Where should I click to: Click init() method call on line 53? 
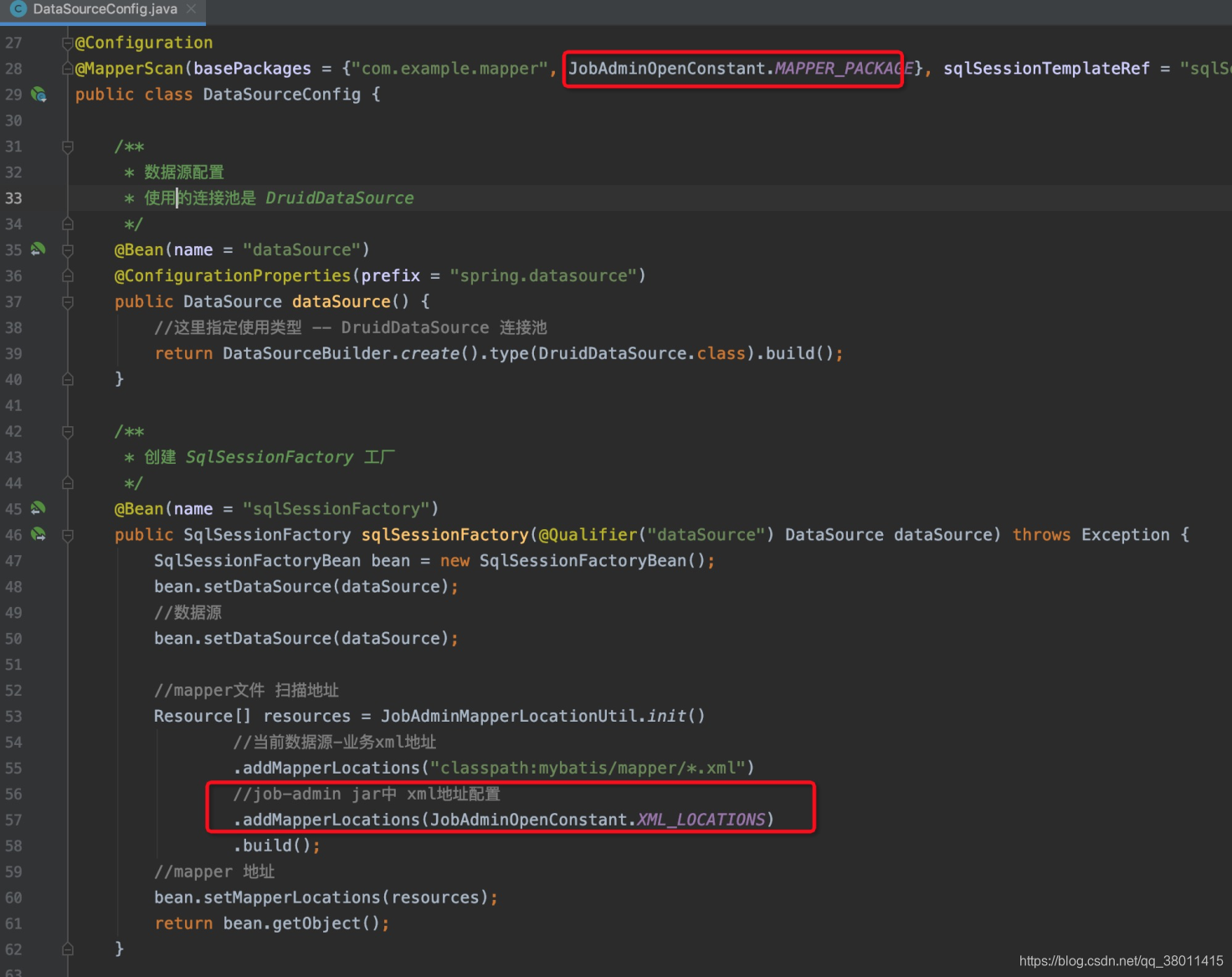(676, 717)
